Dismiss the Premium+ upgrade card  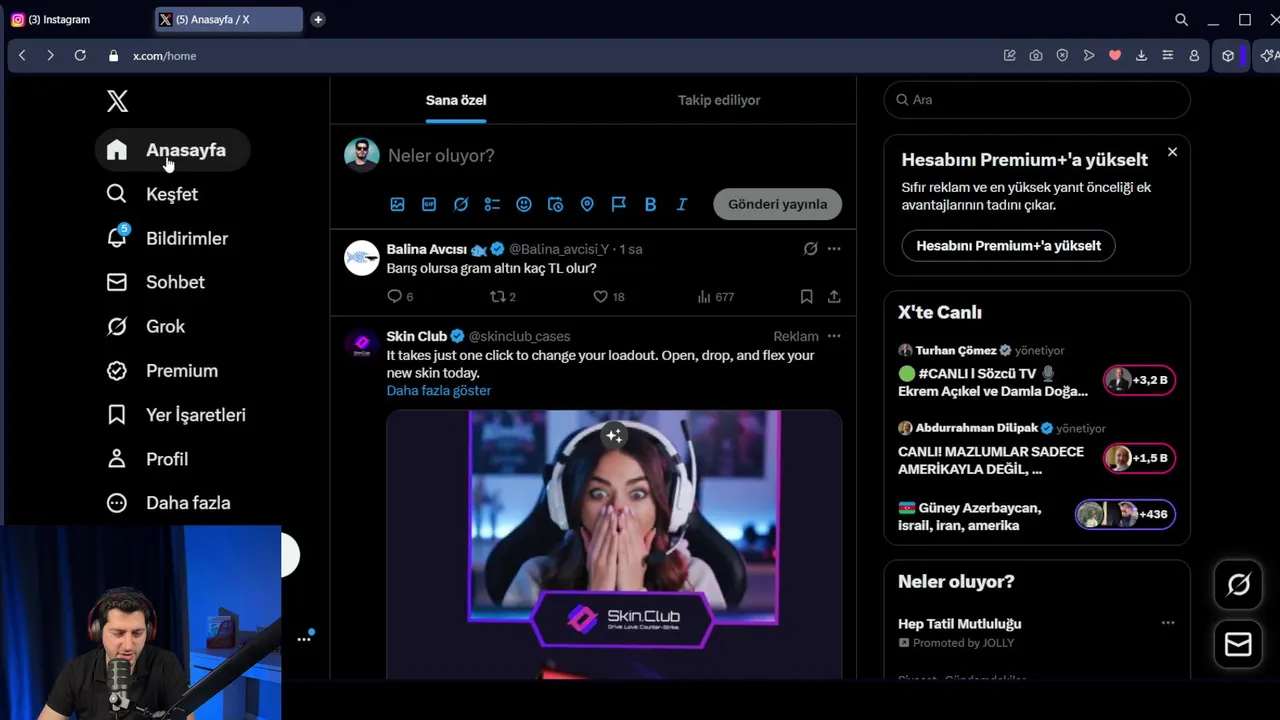[x=1172, y=152]
